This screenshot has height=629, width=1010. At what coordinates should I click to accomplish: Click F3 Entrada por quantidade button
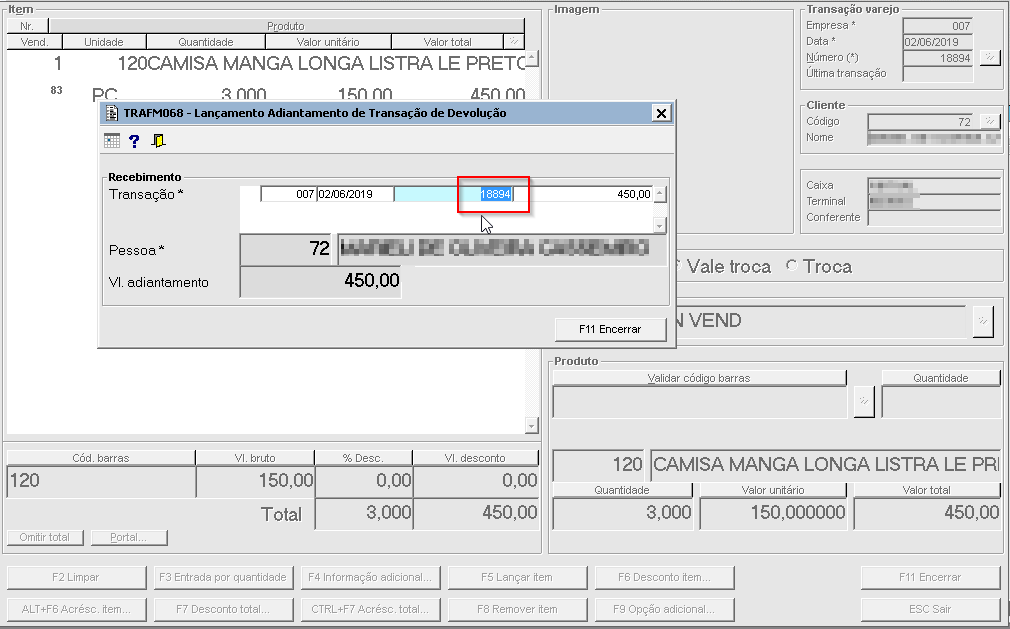223,577
